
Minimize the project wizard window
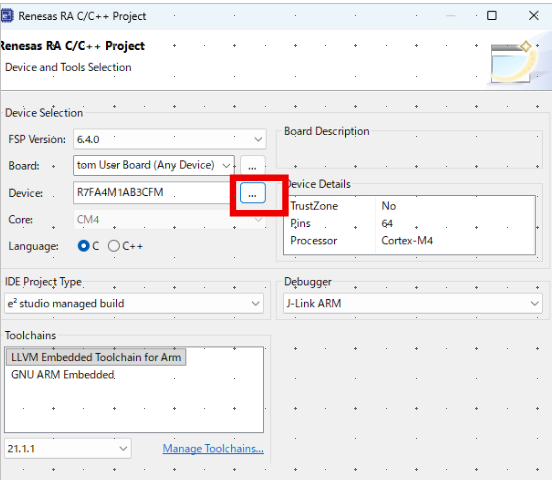(451, 16)
